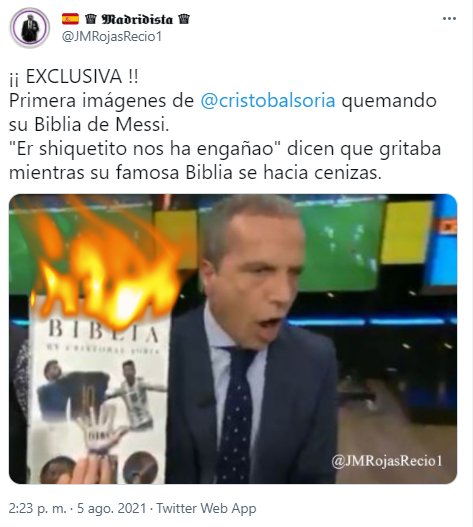Click the BIBLIA book cover in video
Image resolution: width=473 pixels, height=527 pixels.
pyautogui.click(x=100, y=398)
